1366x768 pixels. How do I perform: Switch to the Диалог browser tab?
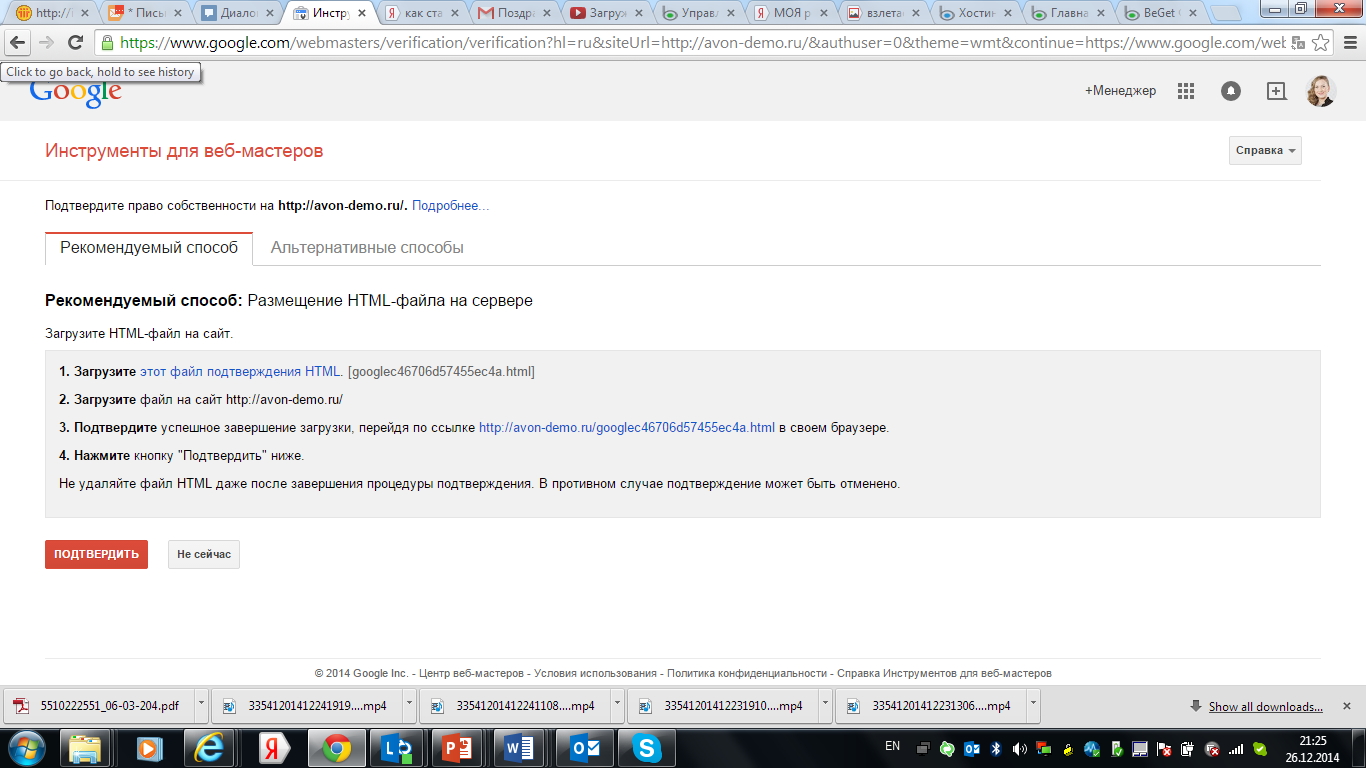pyautogui.click(x=237, y=14)
